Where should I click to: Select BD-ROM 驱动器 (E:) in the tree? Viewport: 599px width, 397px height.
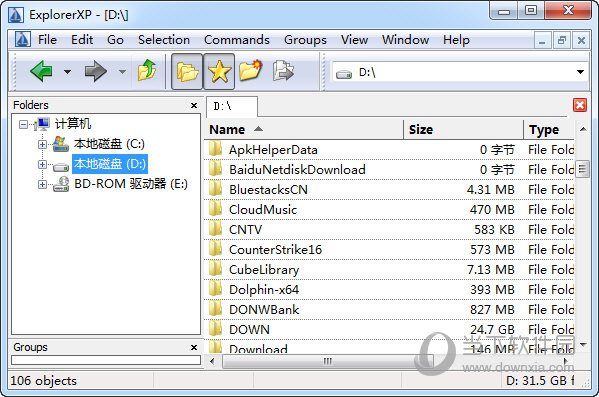point(131,184)
